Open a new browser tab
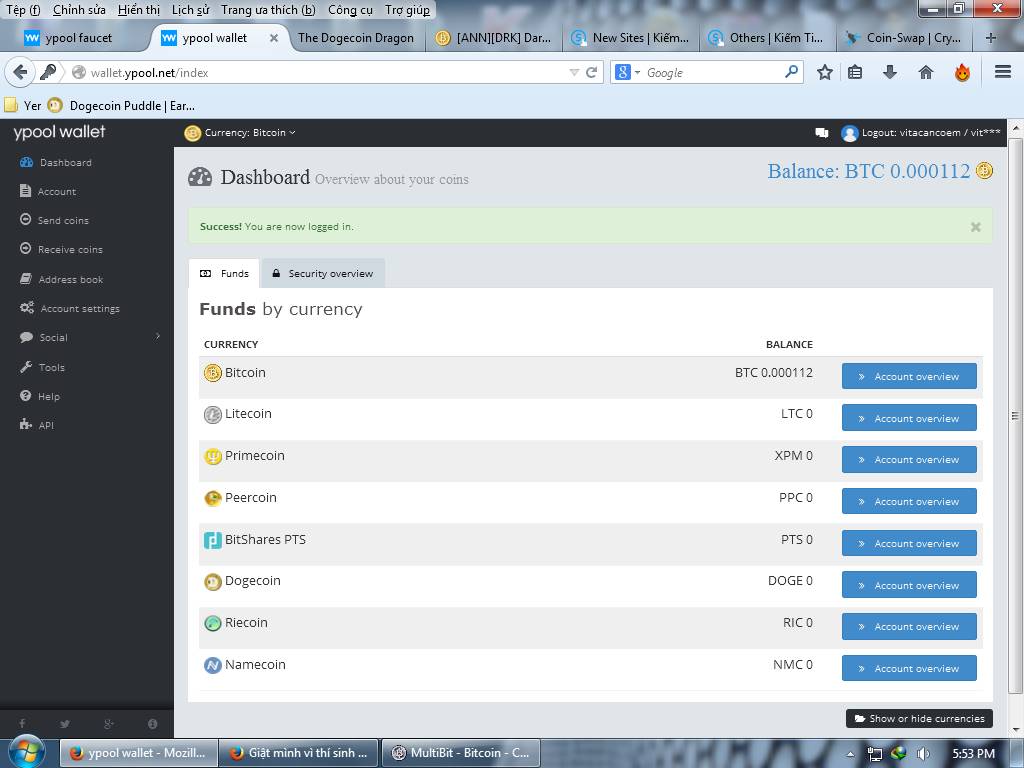 click(x=991, y=38)
